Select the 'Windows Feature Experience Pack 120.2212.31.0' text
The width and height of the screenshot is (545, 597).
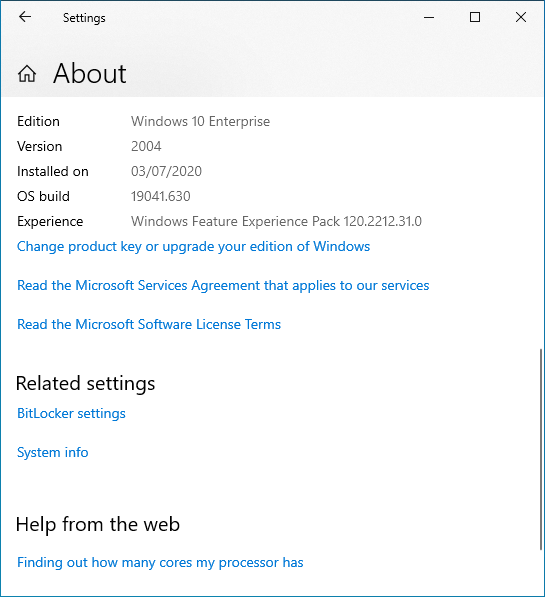pyautogui.click(x=276, y=222)
